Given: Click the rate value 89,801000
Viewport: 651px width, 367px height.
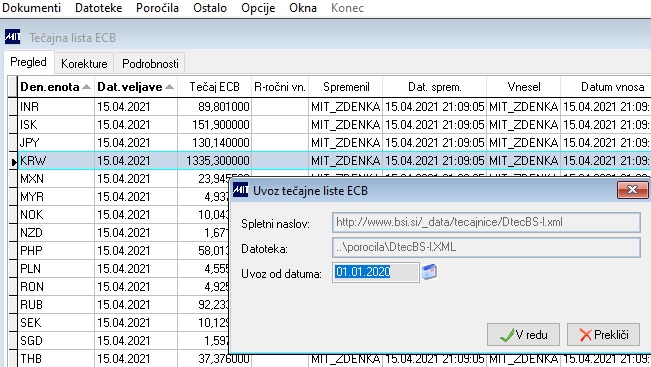Looking at the screenshot, I should (x=223, y=107).
